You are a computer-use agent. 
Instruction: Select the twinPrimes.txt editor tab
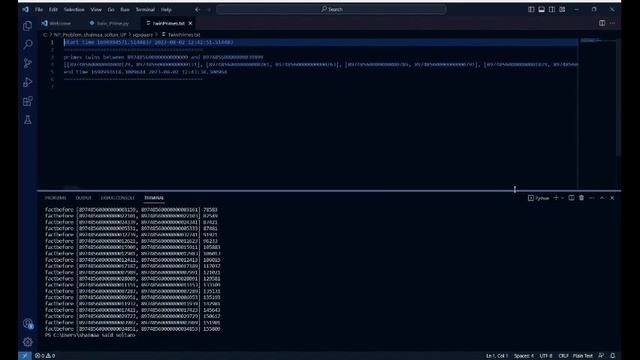click(x=168, y=23)
